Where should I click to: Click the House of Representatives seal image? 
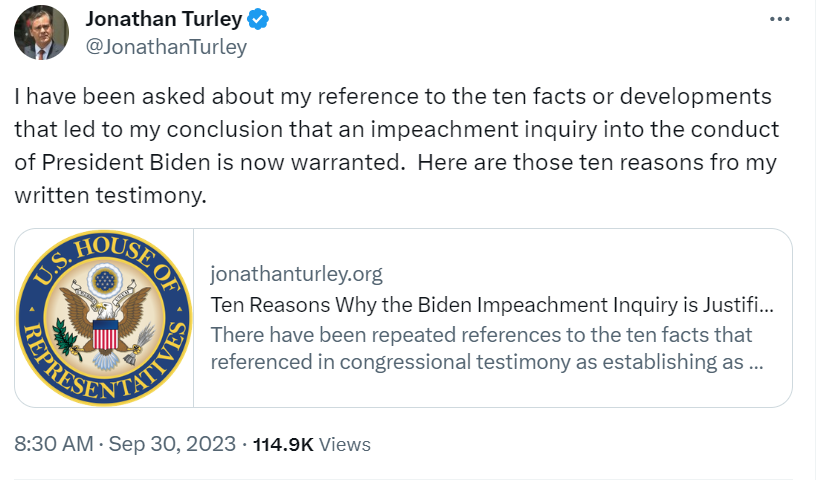click(104, 318)
